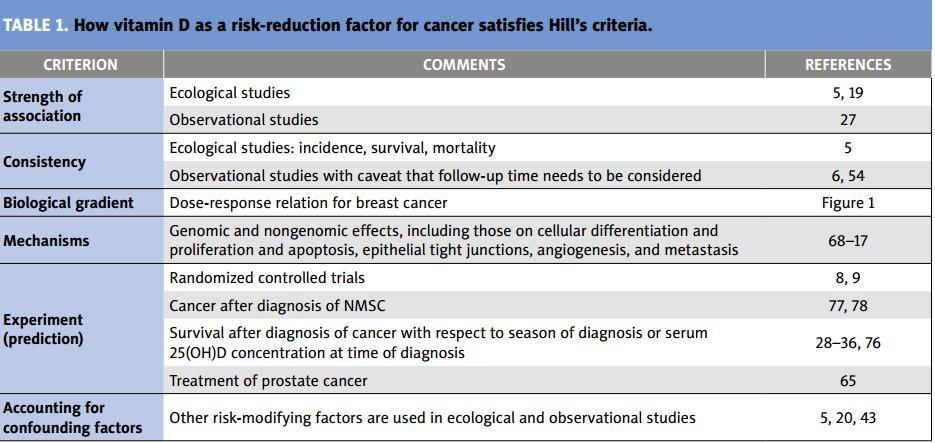Image resolution: width=935 pixels, height=443 pixels.
Task: Click the Consistency criterion cell
Action: click(x=44, y=162)
